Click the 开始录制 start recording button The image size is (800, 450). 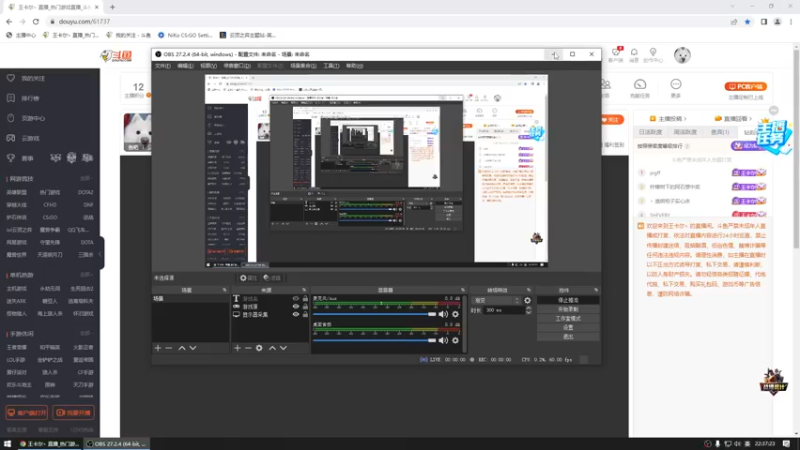pos(568,310)
